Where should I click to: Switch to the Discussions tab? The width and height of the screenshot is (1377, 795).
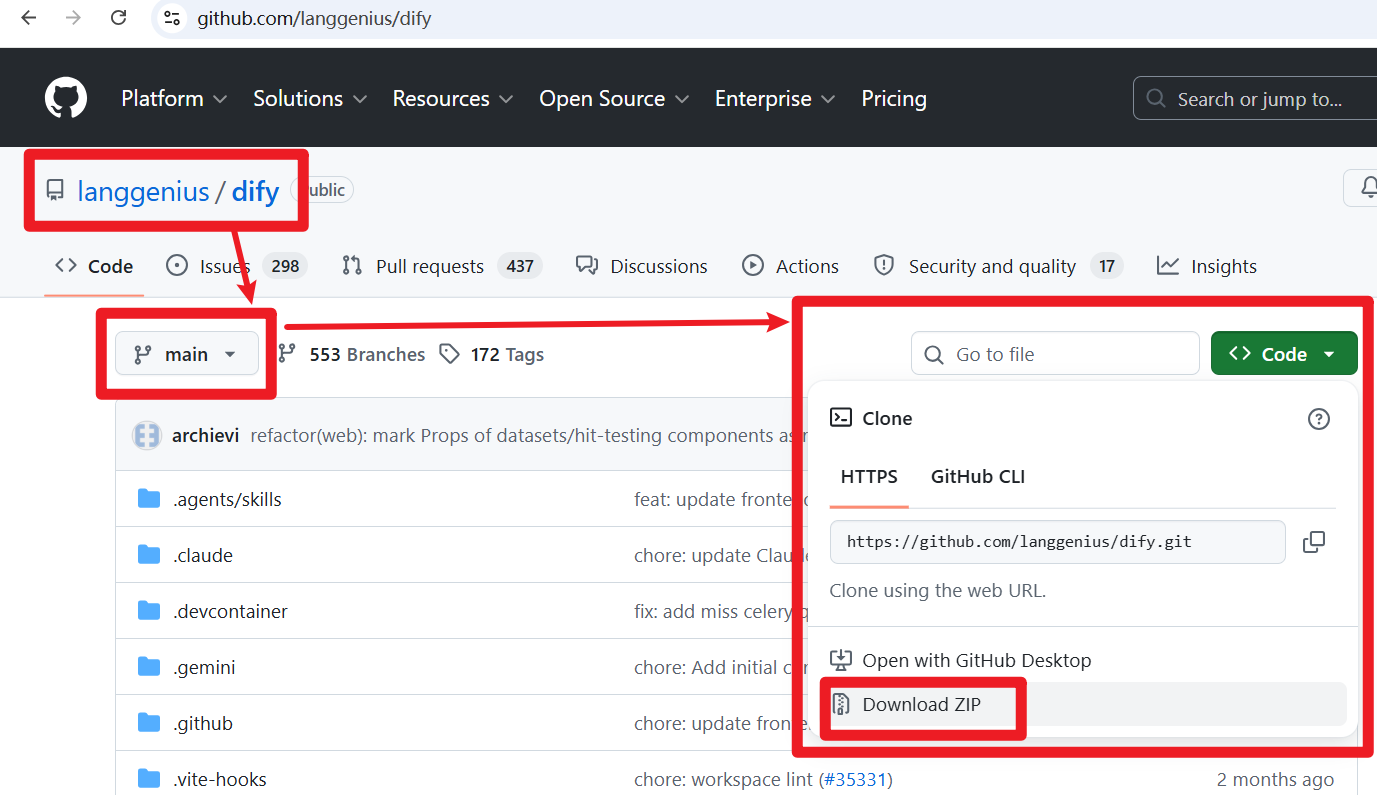(x=641, y=266)
